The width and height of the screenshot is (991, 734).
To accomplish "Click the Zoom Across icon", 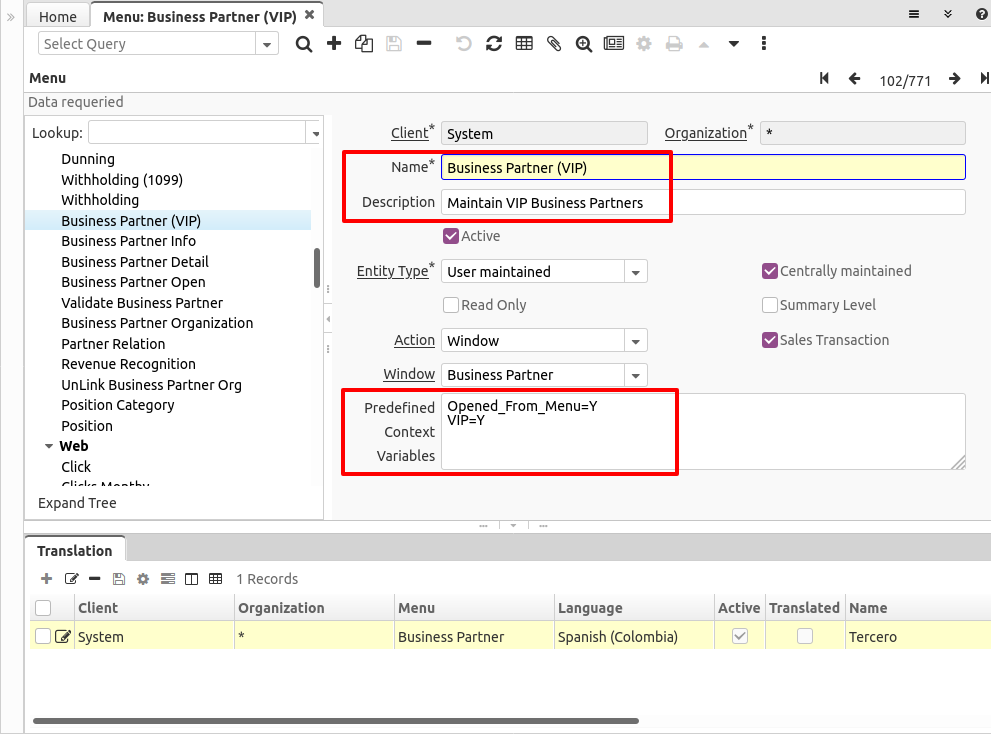I will click(x=584, y=44).
